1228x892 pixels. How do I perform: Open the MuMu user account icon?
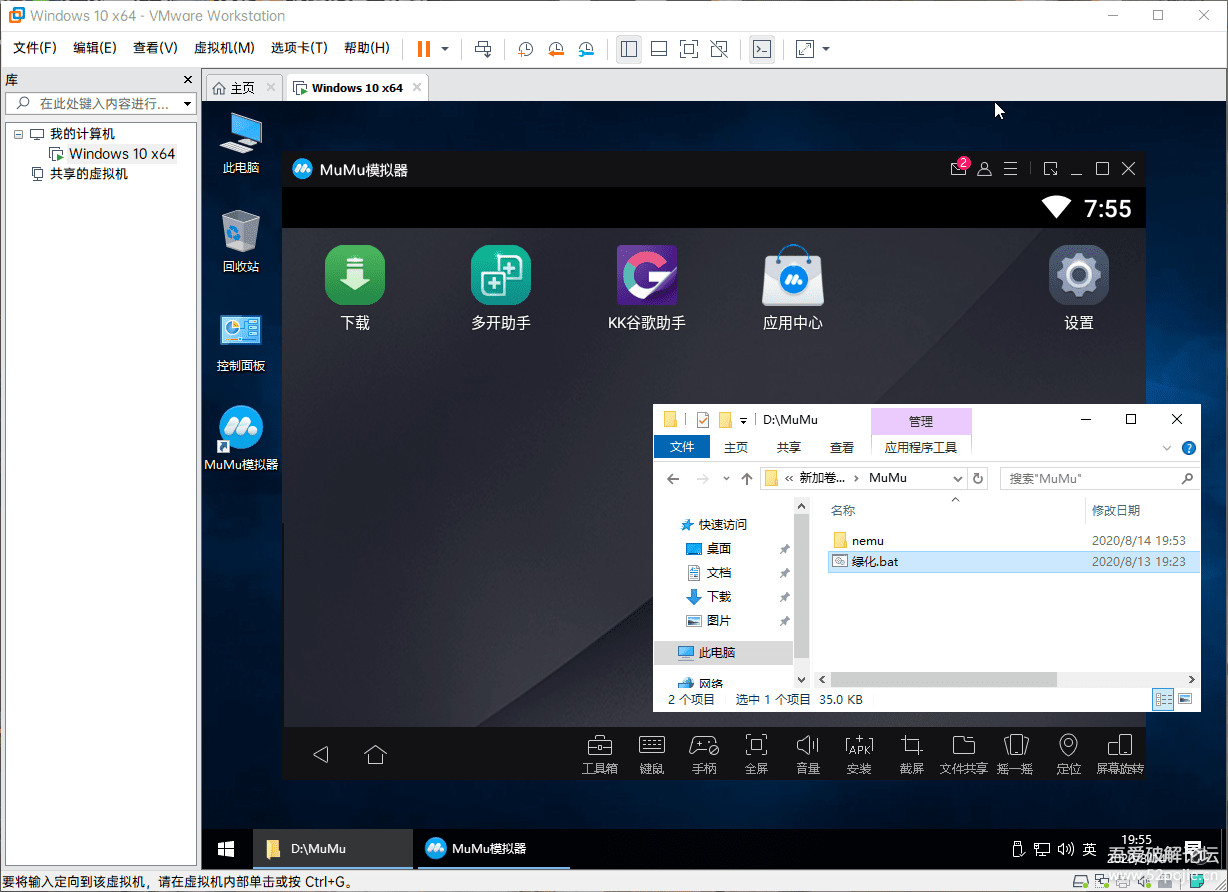click(x=984, y=169)
